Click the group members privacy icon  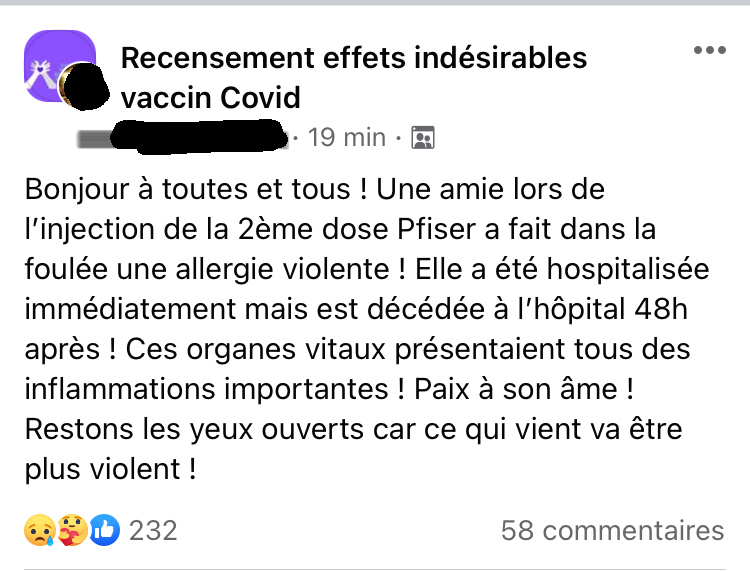pos(423,138)
